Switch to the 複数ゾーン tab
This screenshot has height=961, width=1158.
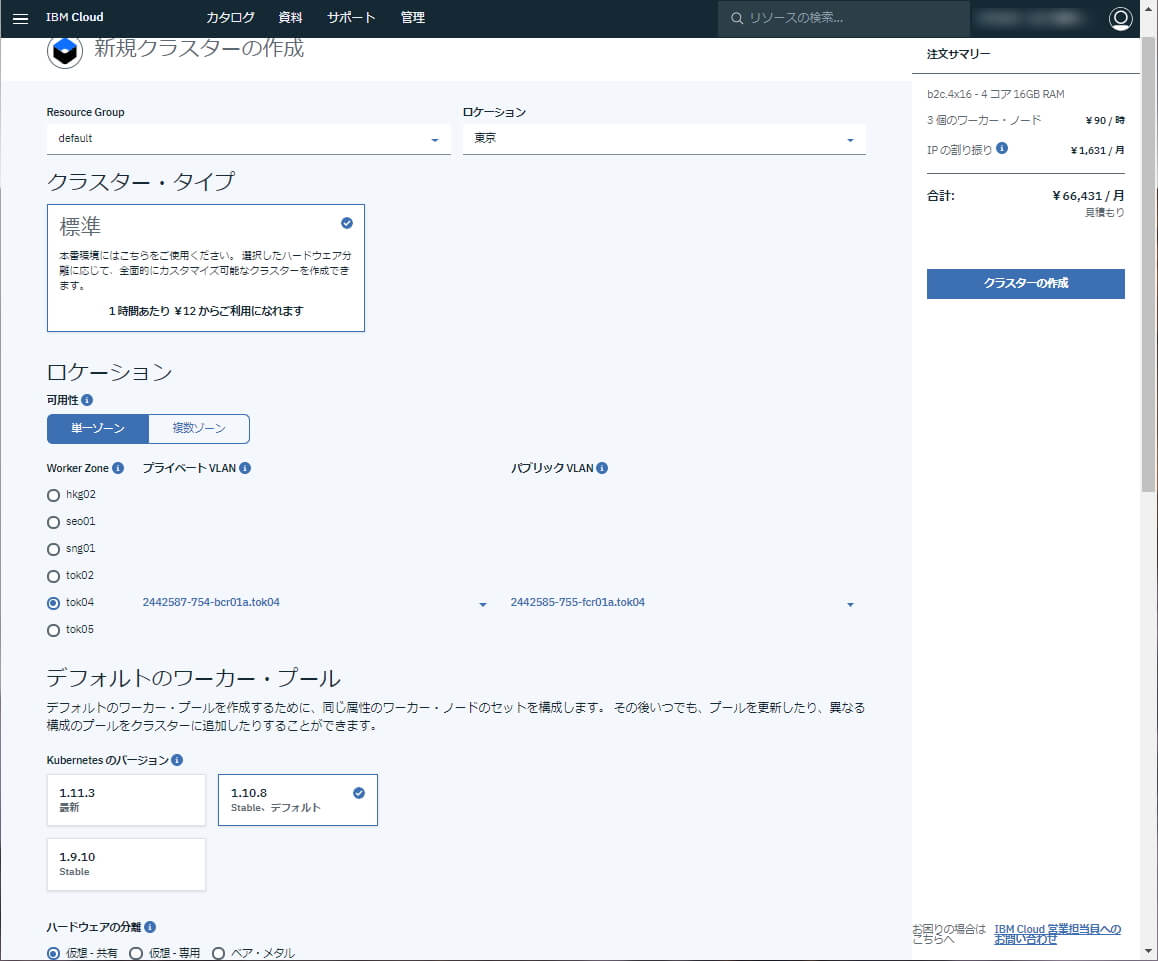click(199, 428)
